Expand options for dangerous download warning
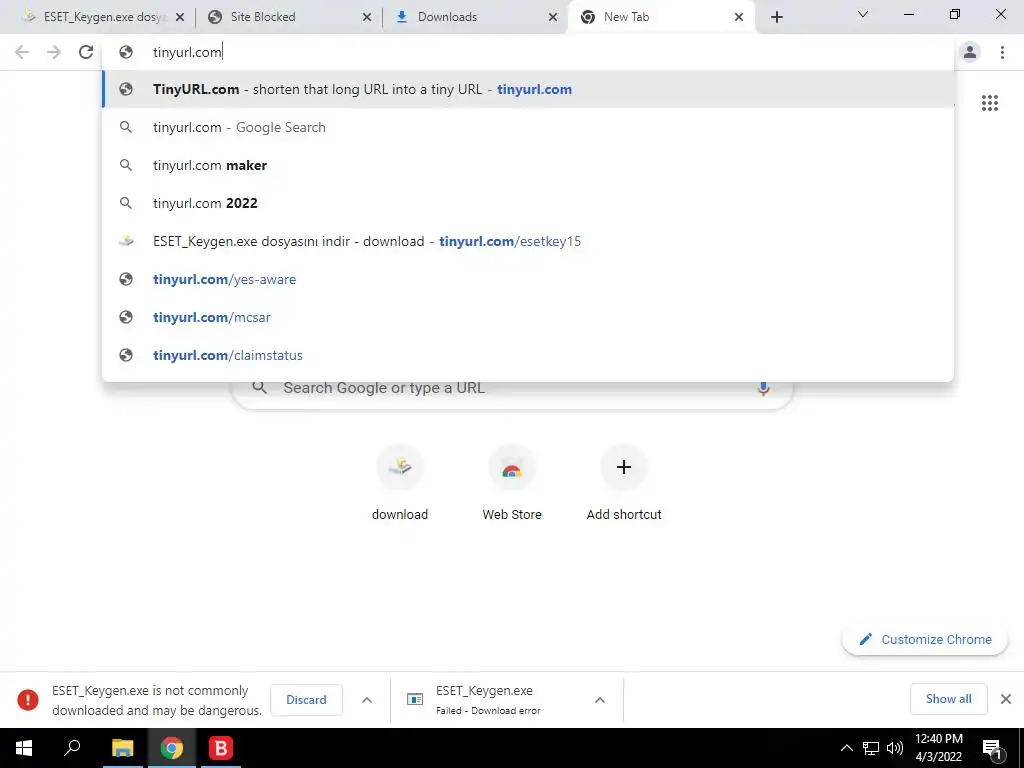This screenshot has height=768, width=1024. tap(367, 699)
